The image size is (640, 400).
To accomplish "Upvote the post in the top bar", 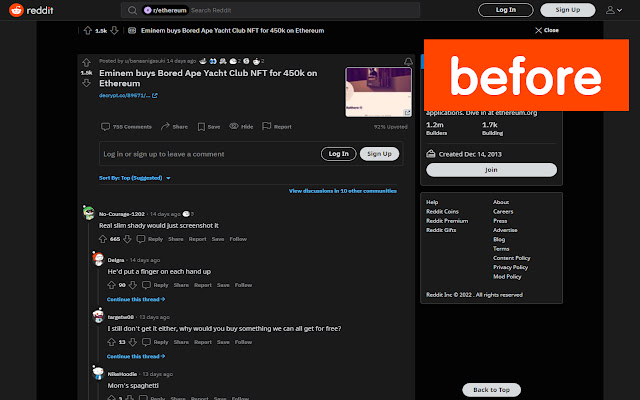I will pyautogui.click(x=87, y=31).
